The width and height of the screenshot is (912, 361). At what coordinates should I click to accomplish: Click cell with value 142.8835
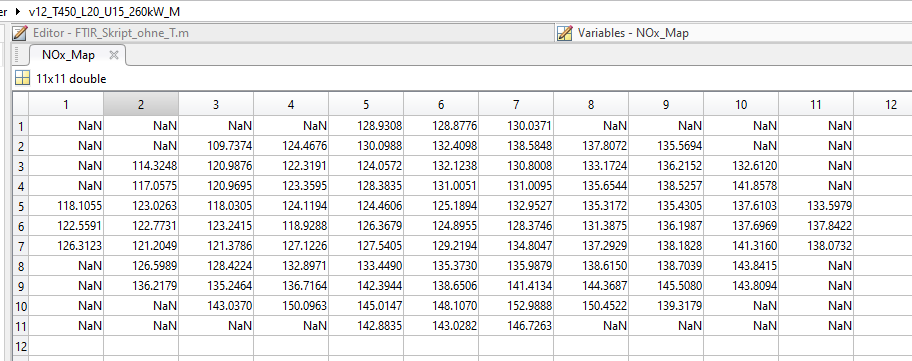click(x=366, y=326)
